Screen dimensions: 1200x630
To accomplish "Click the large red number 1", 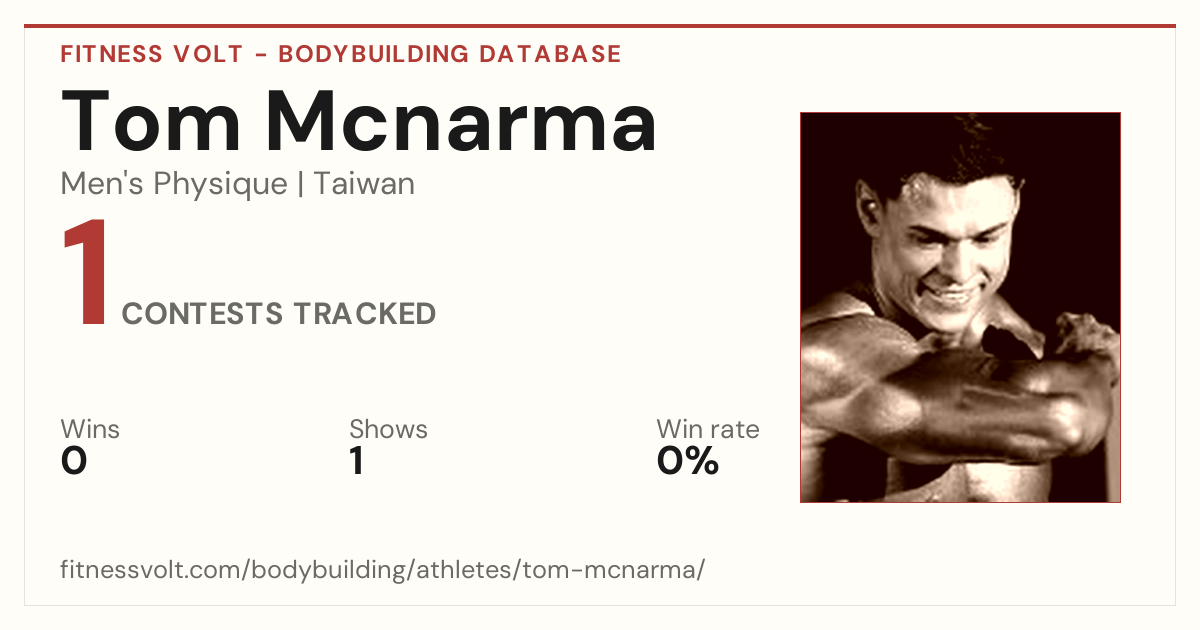I will pyautogui.click(x=85, y=275).
